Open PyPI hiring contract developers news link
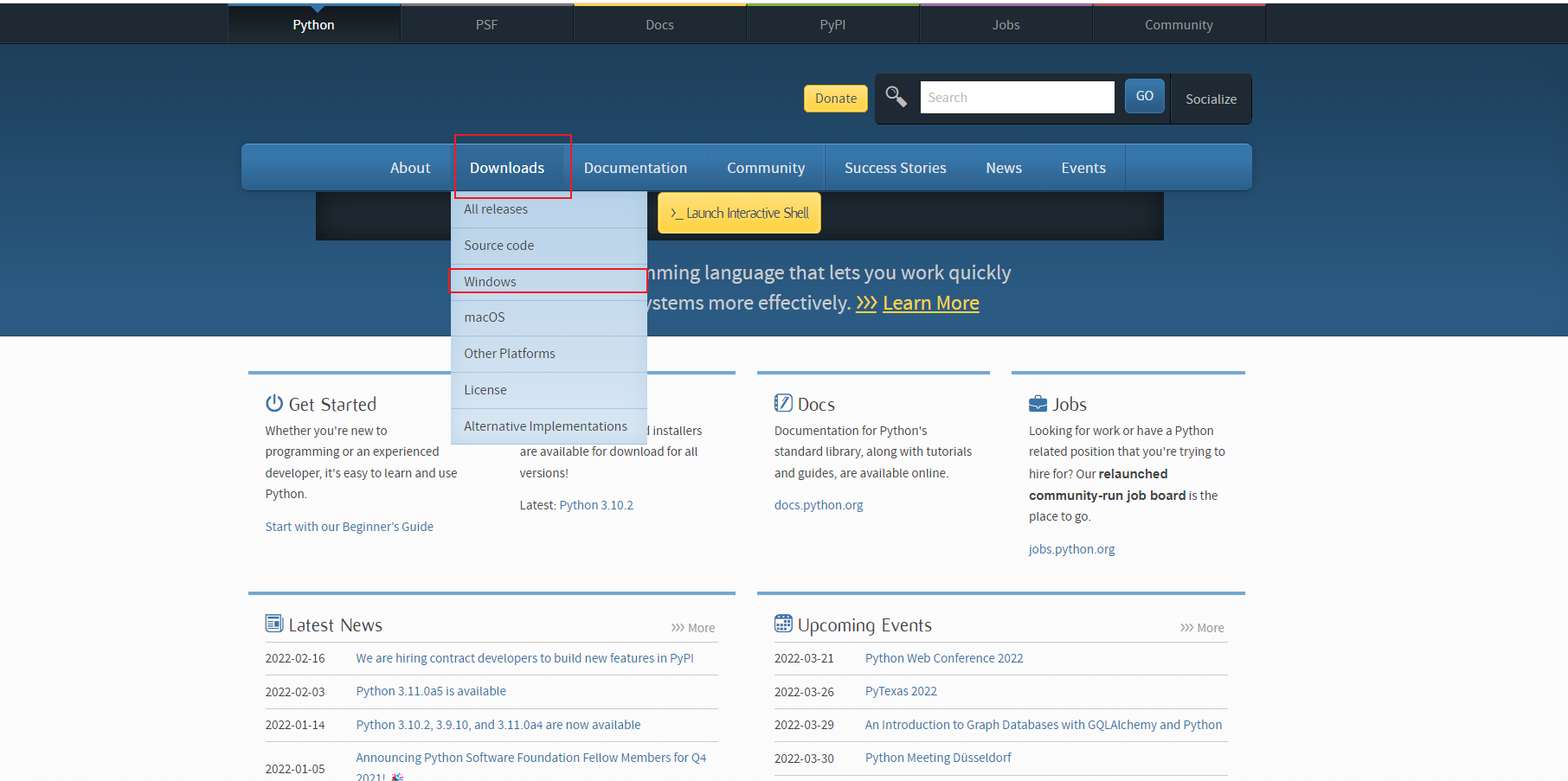This screenshot has width=1568, height=781. point(524,658)
